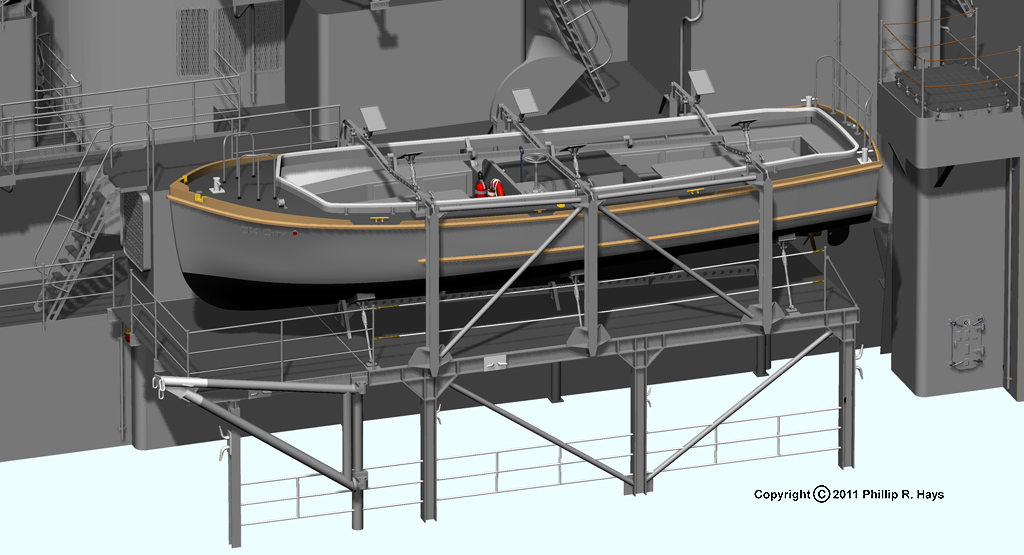Viewport: 1024px width, 555px height.
Task: Click the copyright symbol in the watermark
Action: [x=821, y=494]
